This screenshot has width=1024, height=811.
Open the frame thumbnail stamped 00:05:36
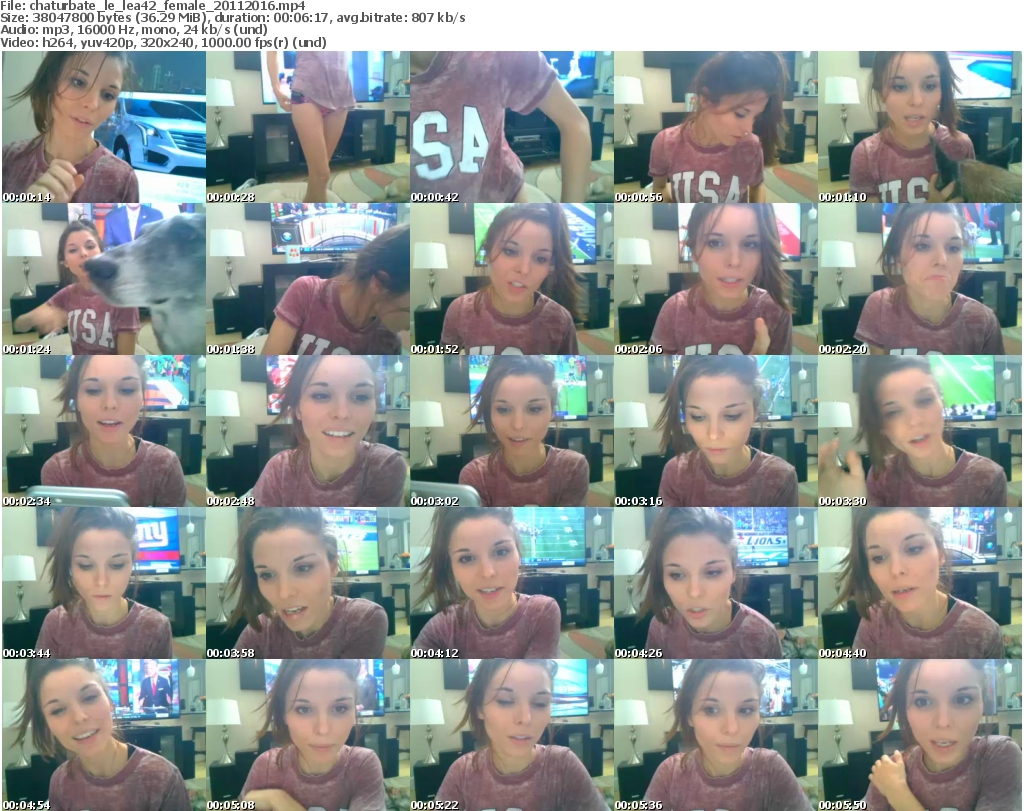[715, 735]
